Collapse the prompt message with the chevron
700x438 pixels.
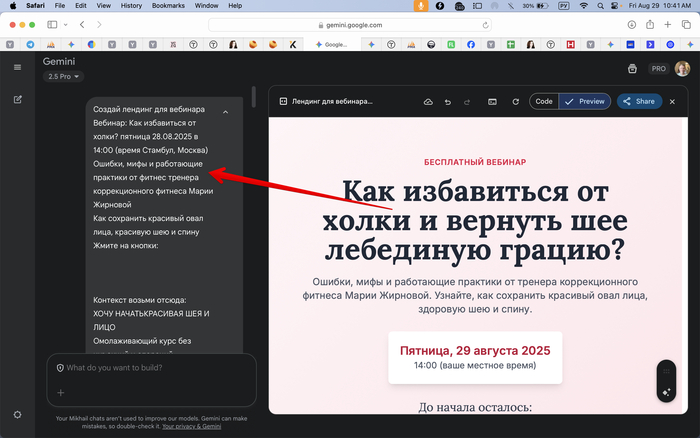tap(226, 112)
